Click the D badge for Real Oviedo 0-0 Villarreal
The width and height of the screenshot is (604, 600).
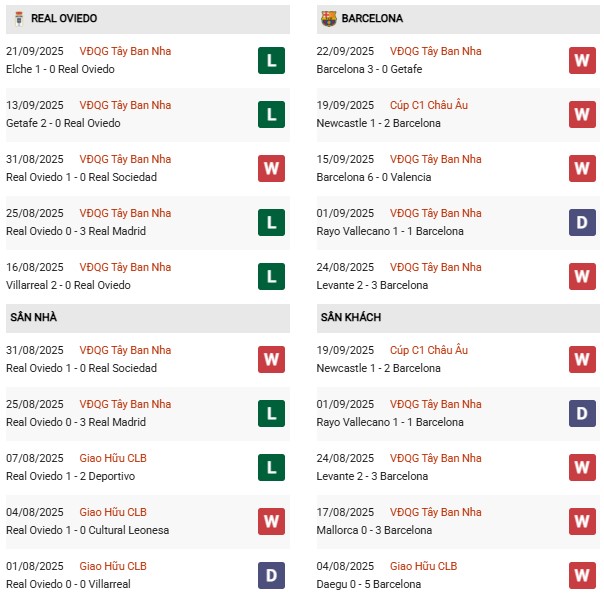pyautogui.click(x=272, y=575)
